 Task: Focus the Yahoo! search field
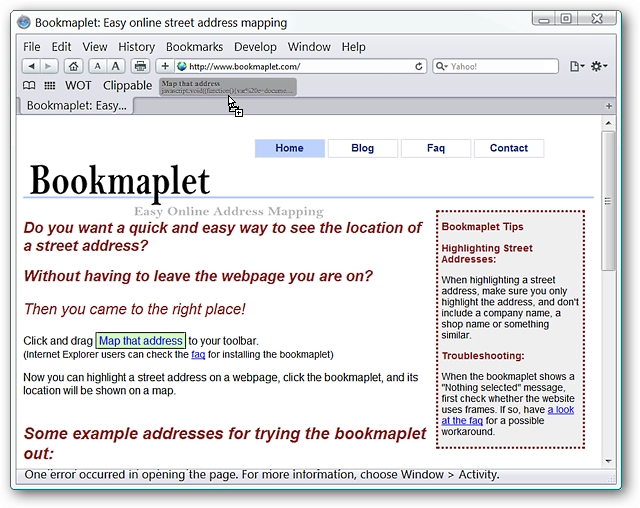click(496, 66)
